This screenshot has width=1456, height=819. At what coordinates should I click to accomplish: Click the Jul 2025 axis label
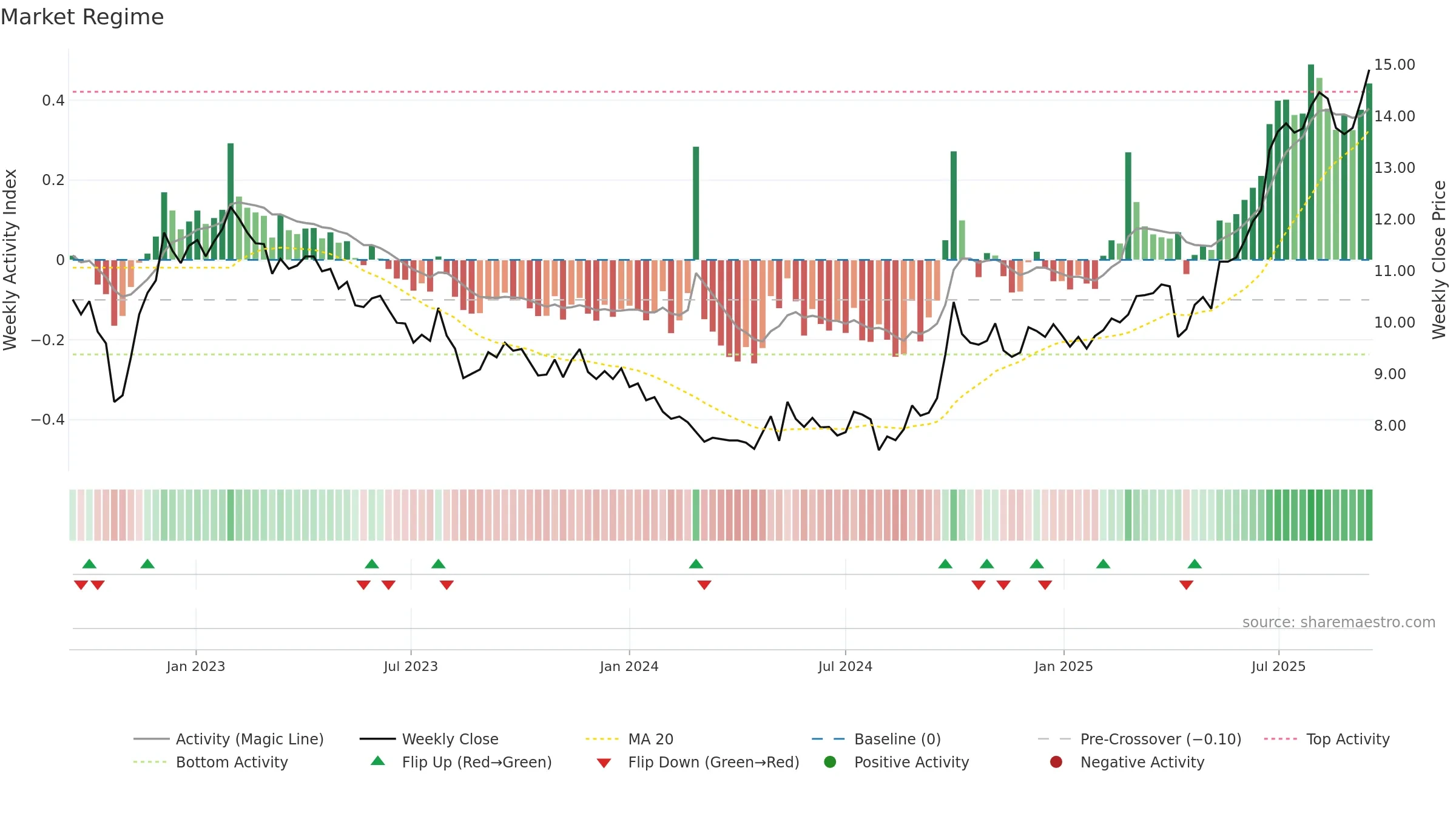click(1278, 666)
